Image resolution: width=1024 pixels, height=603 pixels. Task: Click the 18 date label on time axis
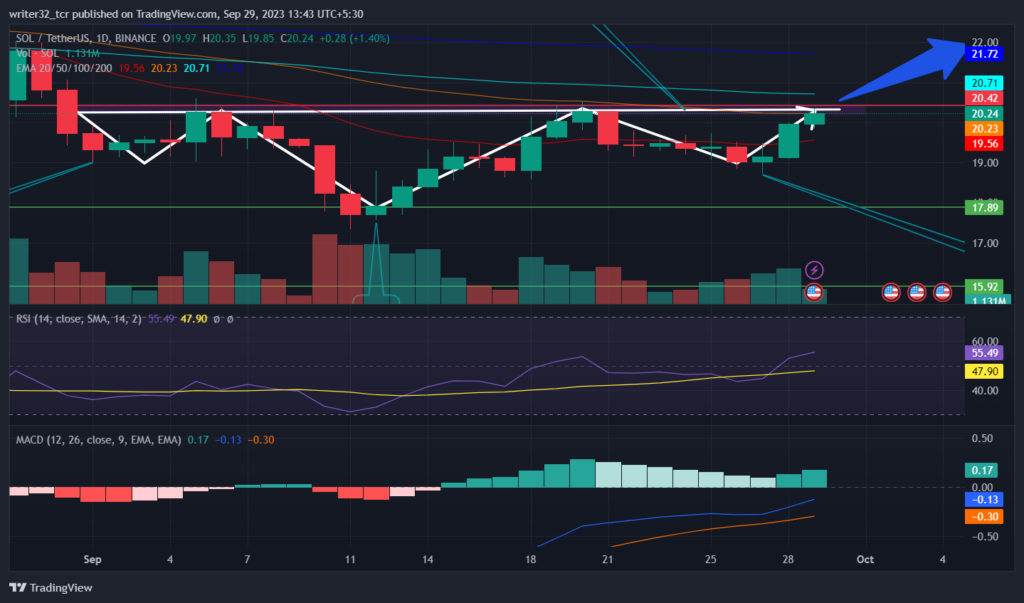(530, 559)
